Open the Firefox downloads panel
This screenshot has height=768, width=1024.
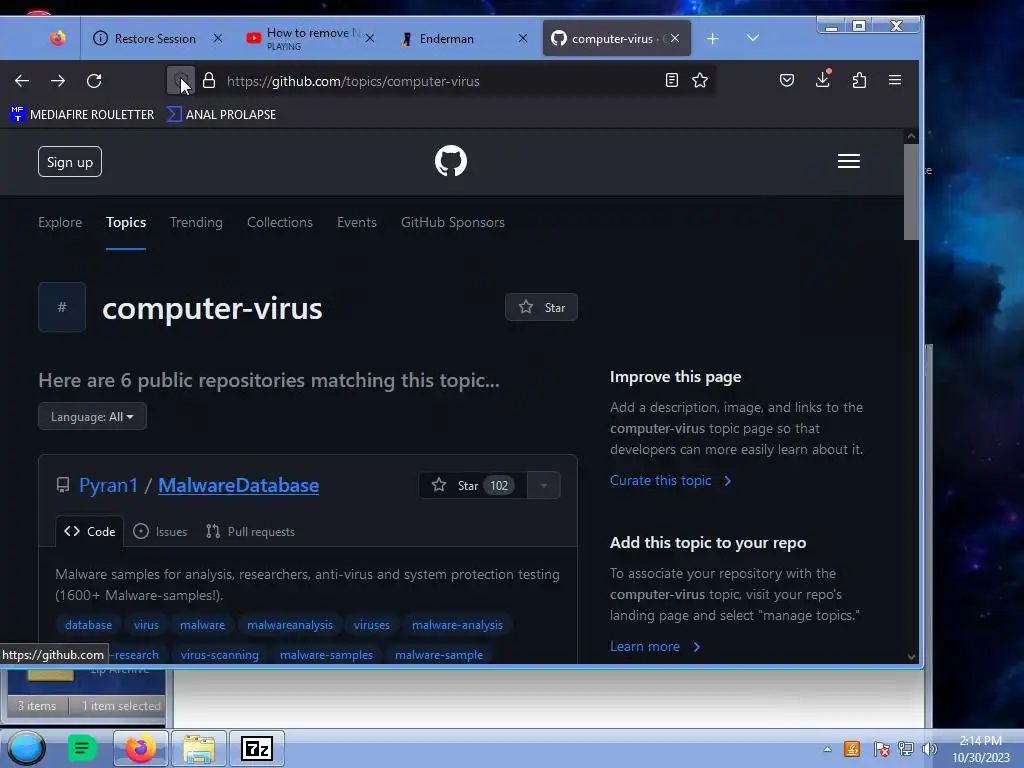point(823,80)
